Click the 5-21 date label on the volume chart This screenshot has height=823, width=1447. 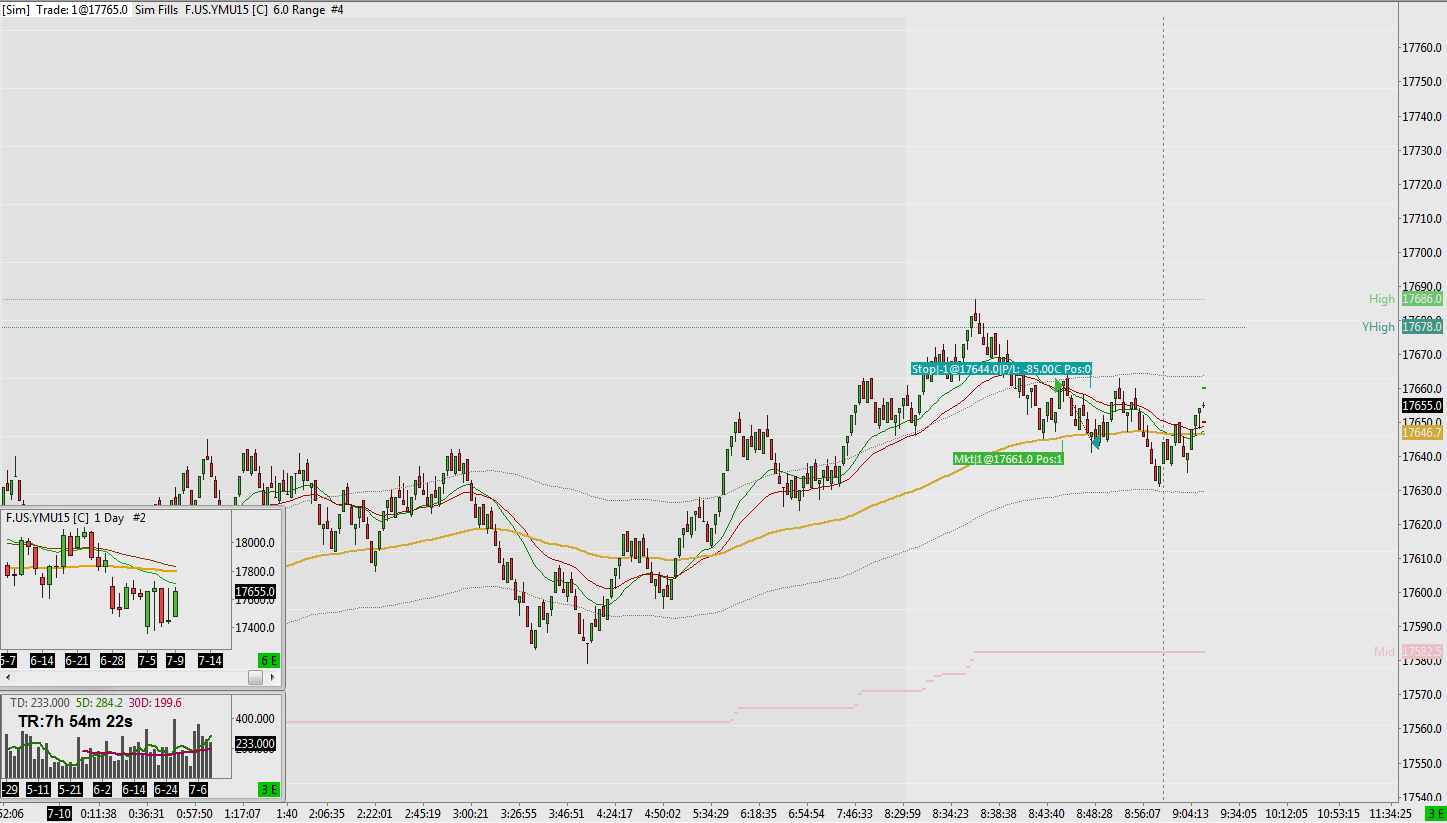click(71, 789)
